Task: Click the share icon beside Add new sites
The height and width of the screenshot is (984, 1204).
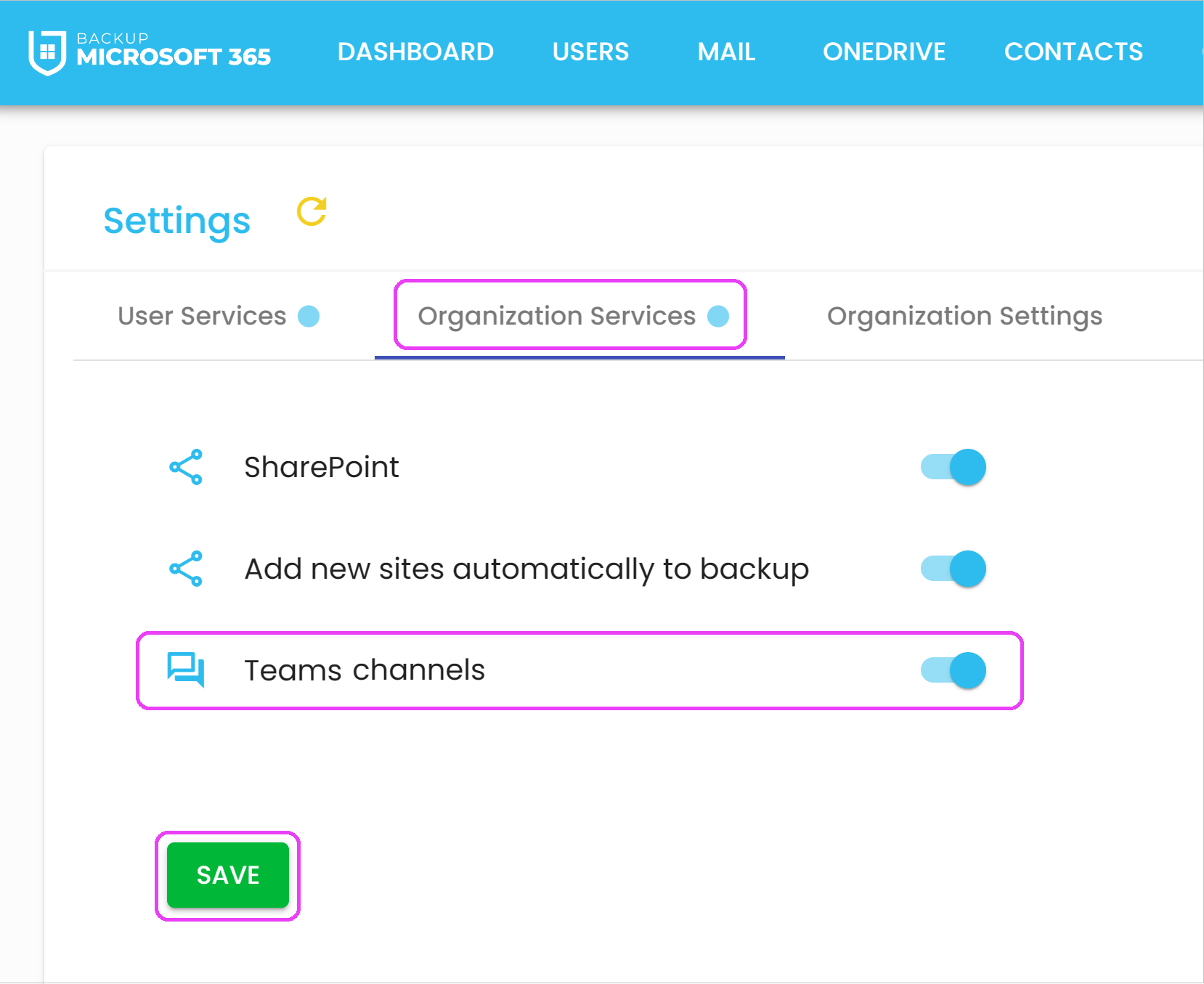Action: click(185, 569)
